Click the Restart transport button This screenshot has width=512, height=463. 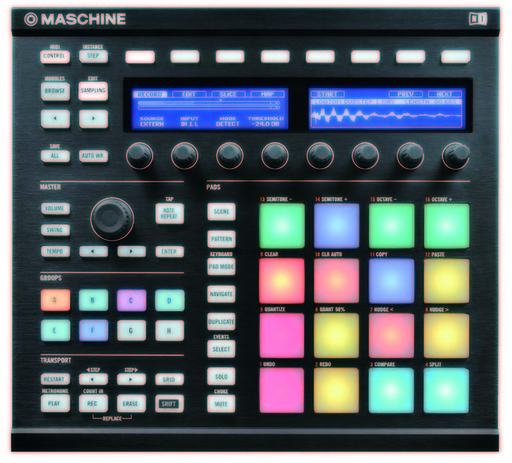(x=55, y=379)
